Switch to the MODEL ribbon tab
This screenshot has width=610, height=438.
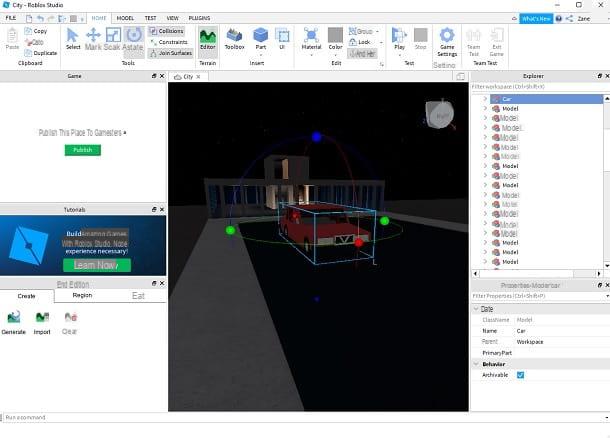click(125, 18)
